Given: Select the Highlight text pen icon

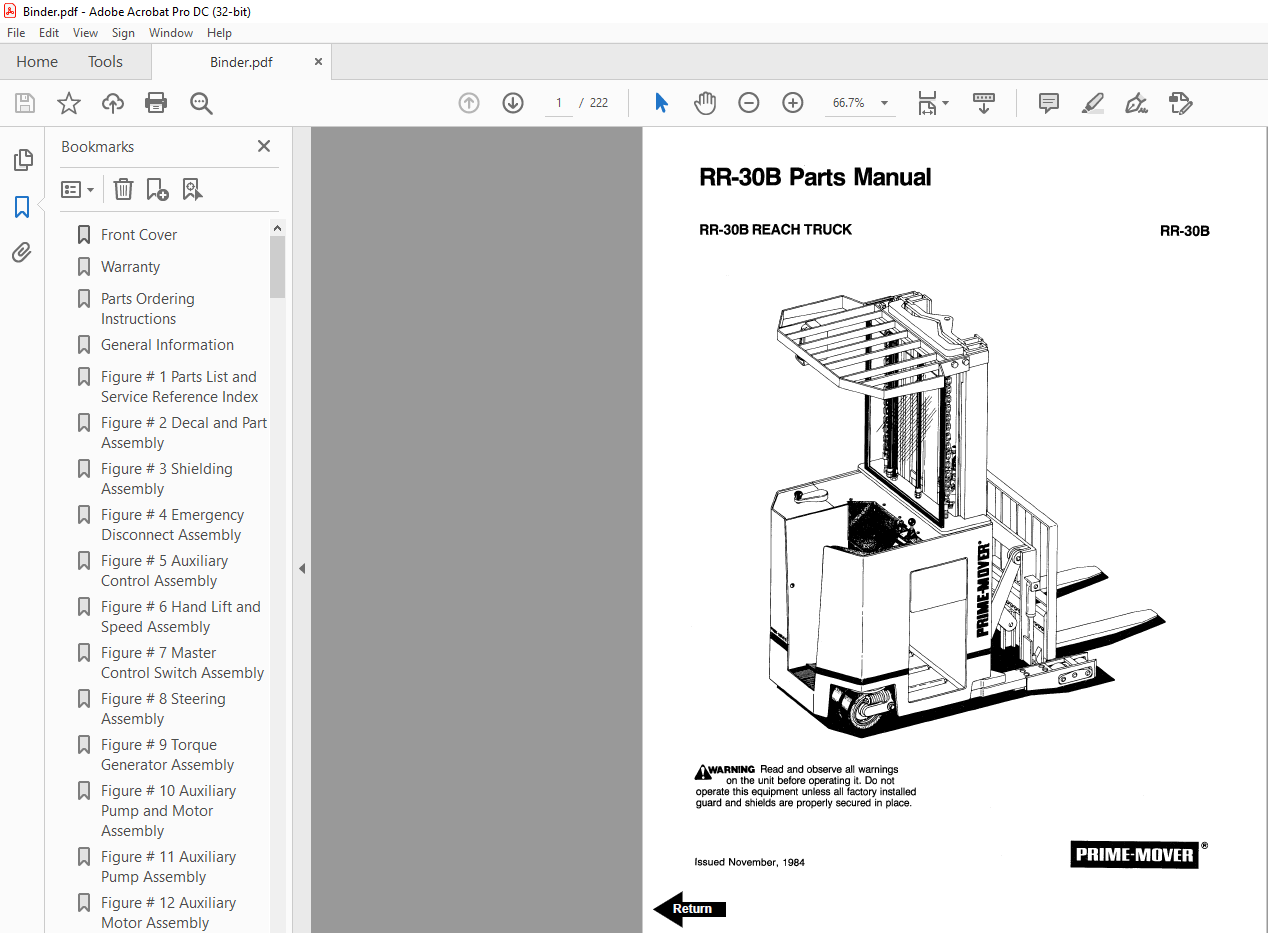Looking at the screenshot, I should click(1093, 103).
